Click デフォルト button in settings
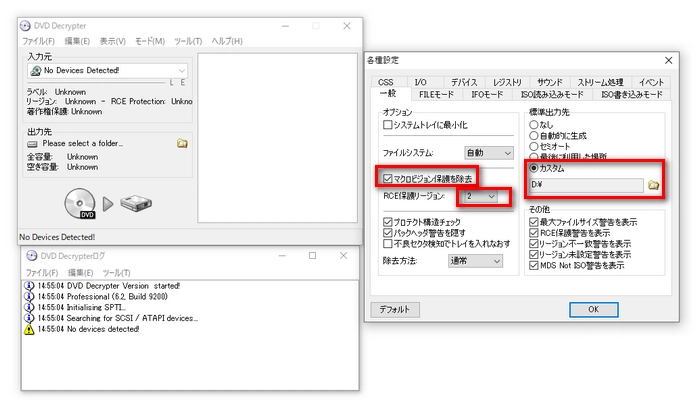This screenshot has height=411, width=700. (x=395, y=310)
